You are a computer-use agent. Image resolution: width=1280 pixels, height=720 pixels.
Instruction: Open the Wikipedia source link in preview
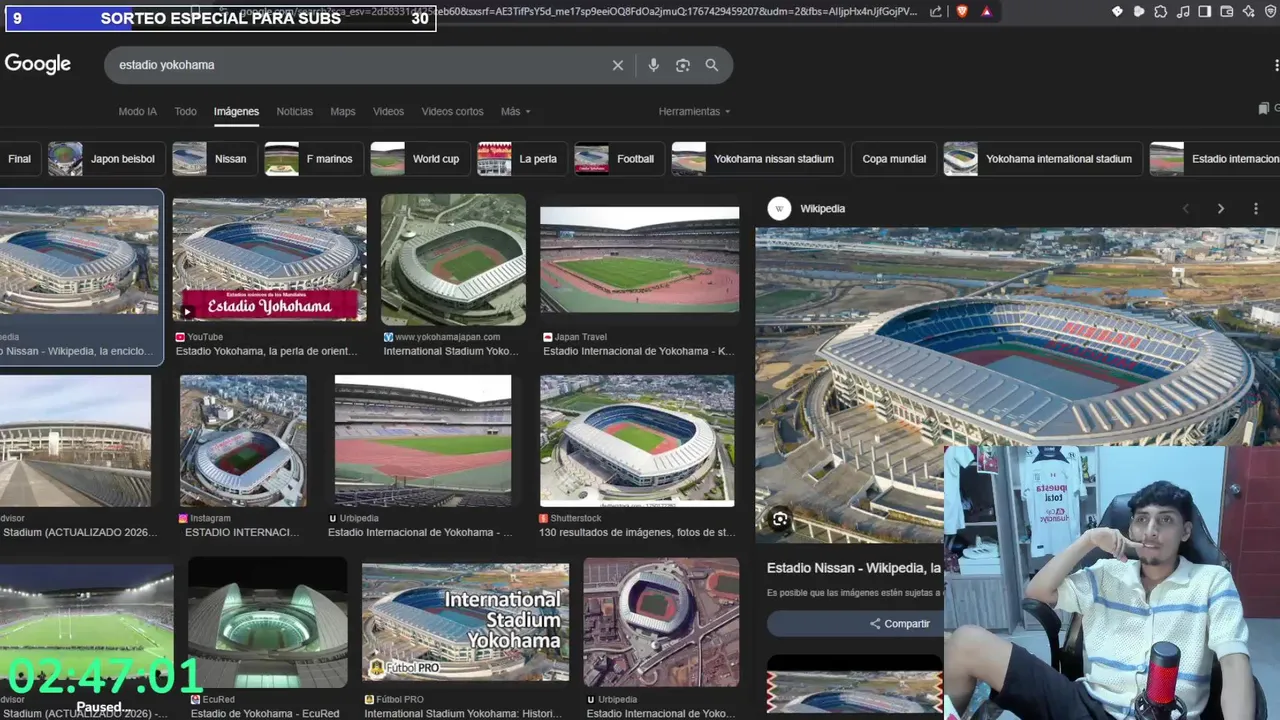click(x=822, y=209)
